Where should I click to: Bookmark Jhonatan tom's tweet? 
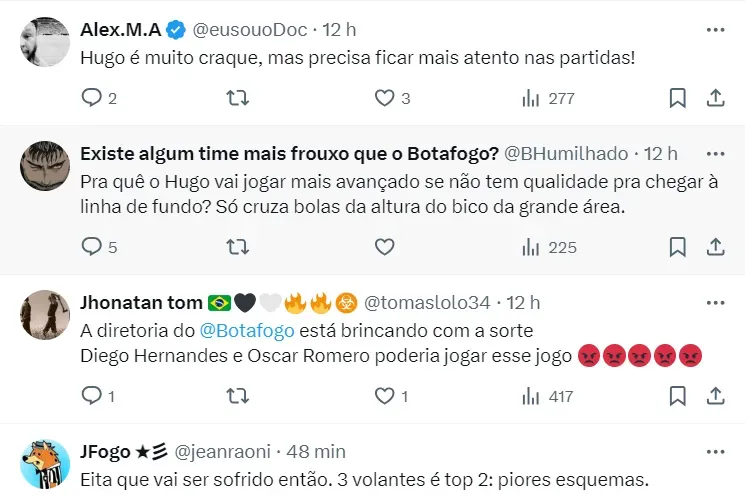[677, 396]
